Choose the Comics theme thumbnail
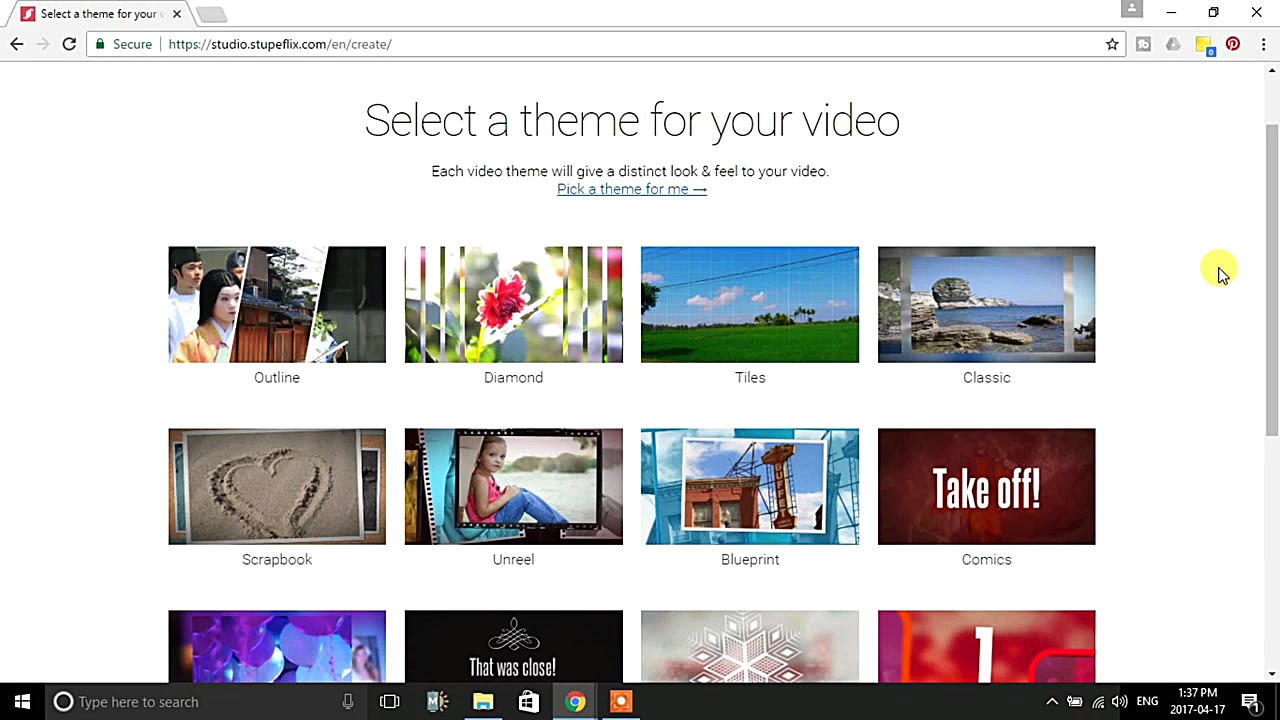This screenshot has width=1280, height=720. point(986,487)
